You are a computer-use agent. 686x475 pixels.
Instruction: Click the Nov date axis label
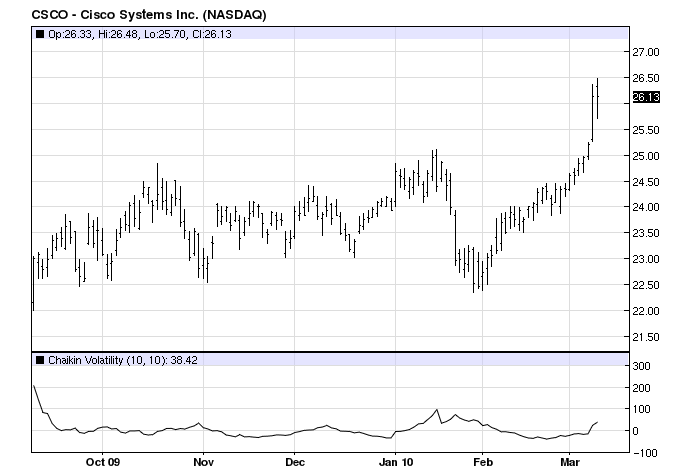click(203, 462)
